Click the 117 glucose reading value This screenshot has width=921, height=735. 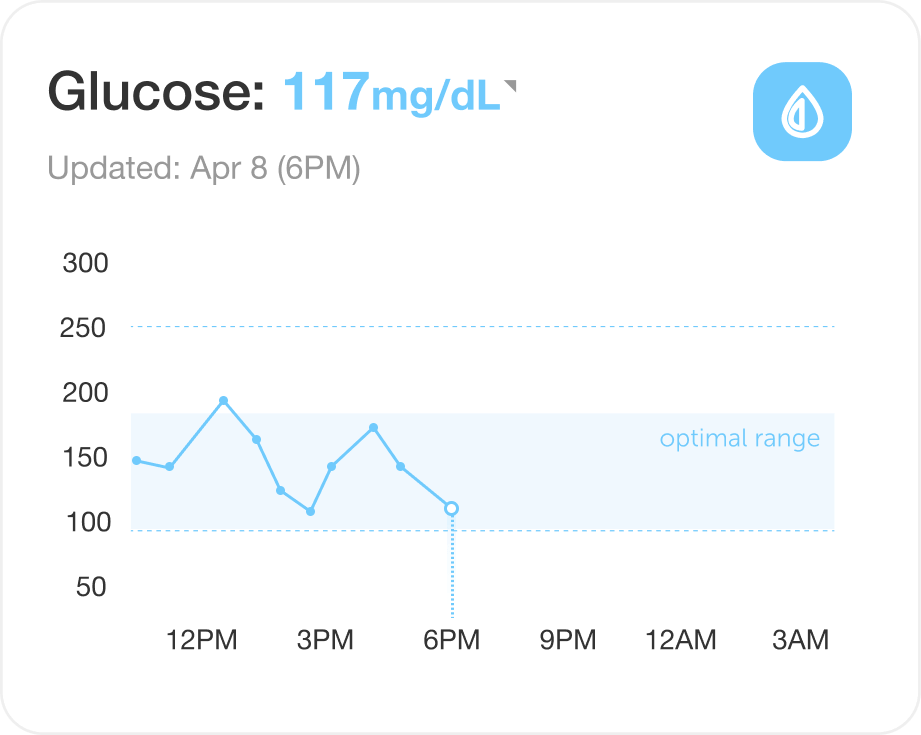pyautogui.click(x=327, y=93)
